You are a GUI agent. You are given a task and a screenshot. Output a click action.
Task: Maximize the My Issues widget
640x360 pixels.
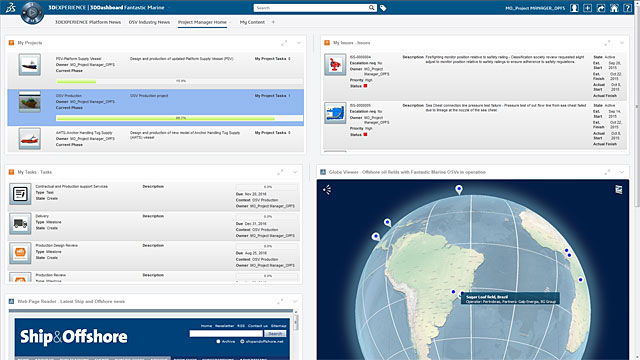[607, 43]
